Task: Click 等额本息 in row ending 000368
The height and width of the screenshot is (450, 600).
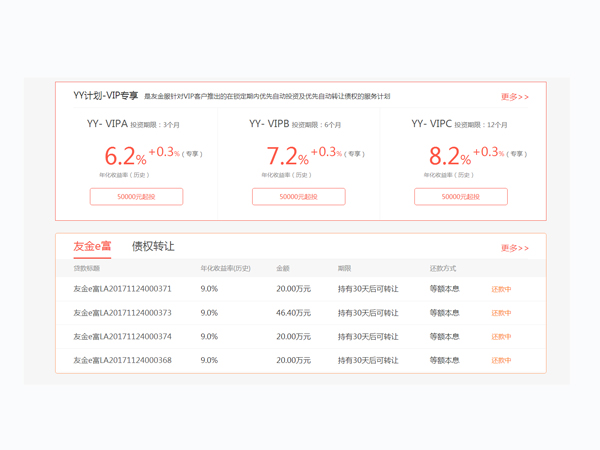Action: 444,360
